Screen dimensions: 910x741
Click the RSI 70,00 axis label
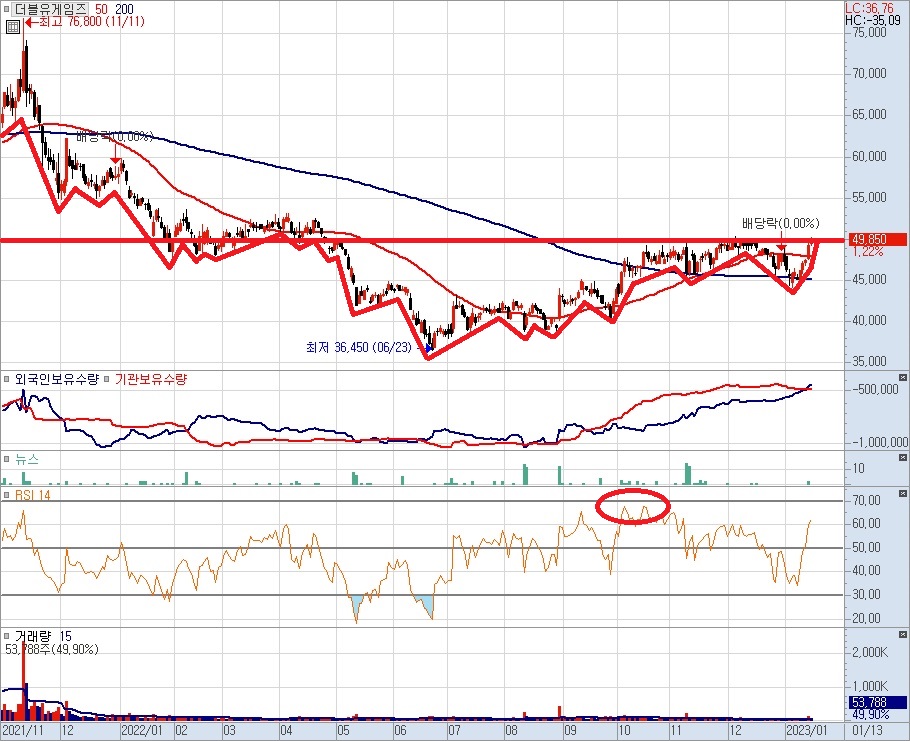coord(866,500)
